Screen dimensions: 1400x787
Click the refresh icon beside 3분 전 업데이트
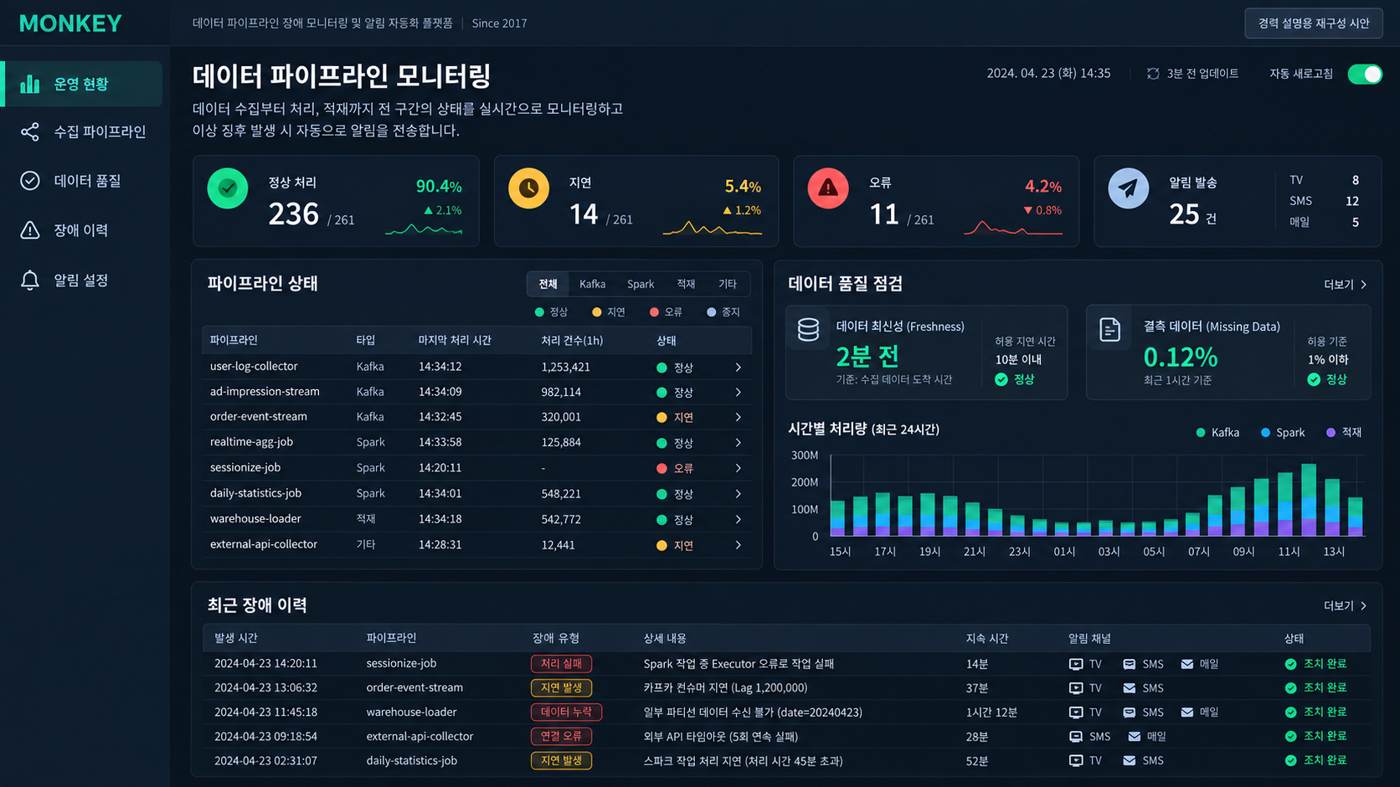pos(1153,74)
